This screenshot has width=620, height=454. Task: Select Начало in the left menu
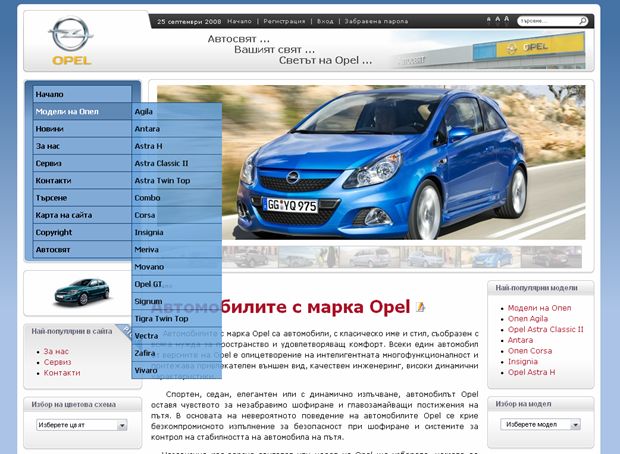pyautogui.click(x=82, y=94)
